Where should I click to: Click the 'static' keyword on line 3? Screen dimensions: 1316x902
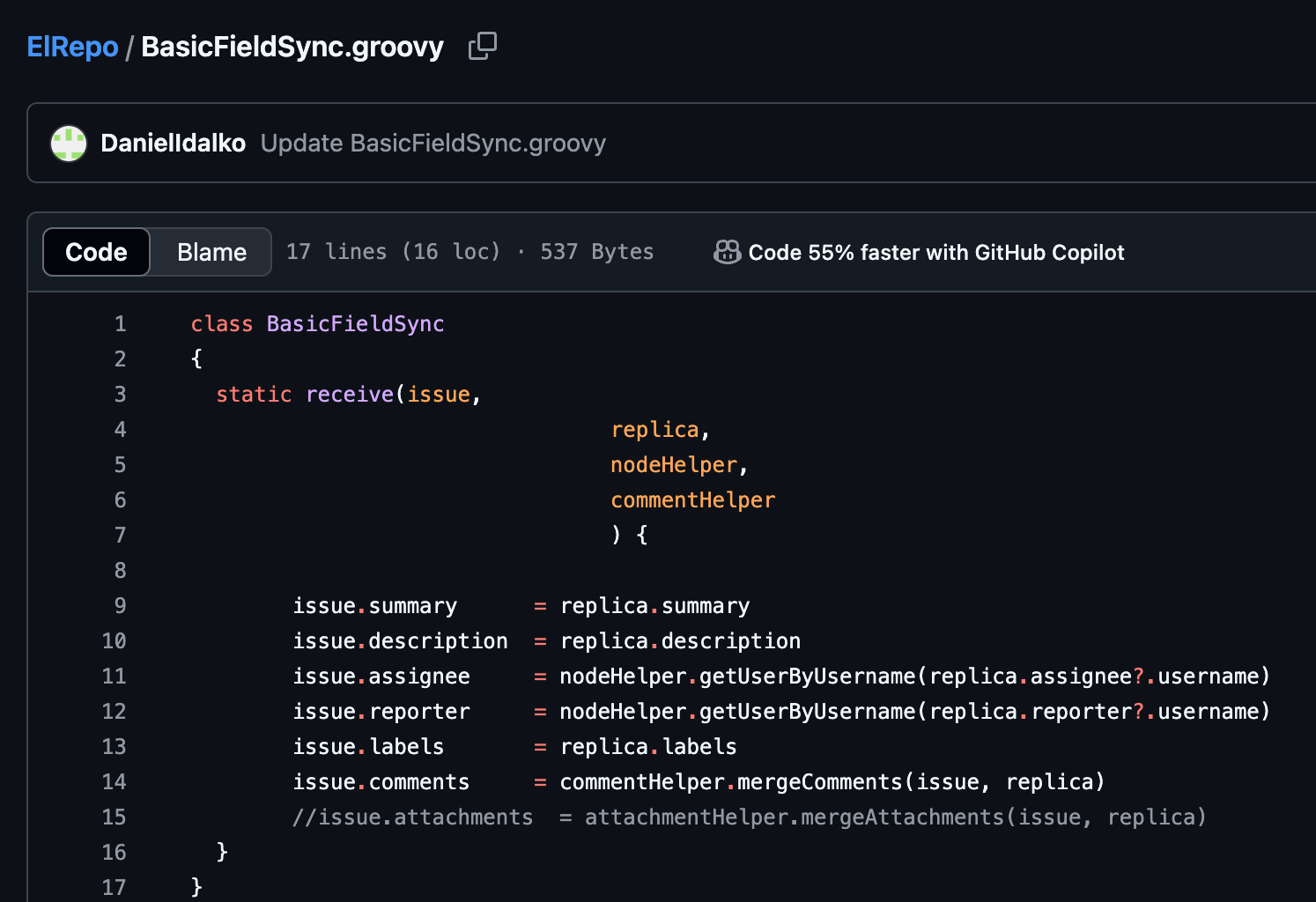254,395
